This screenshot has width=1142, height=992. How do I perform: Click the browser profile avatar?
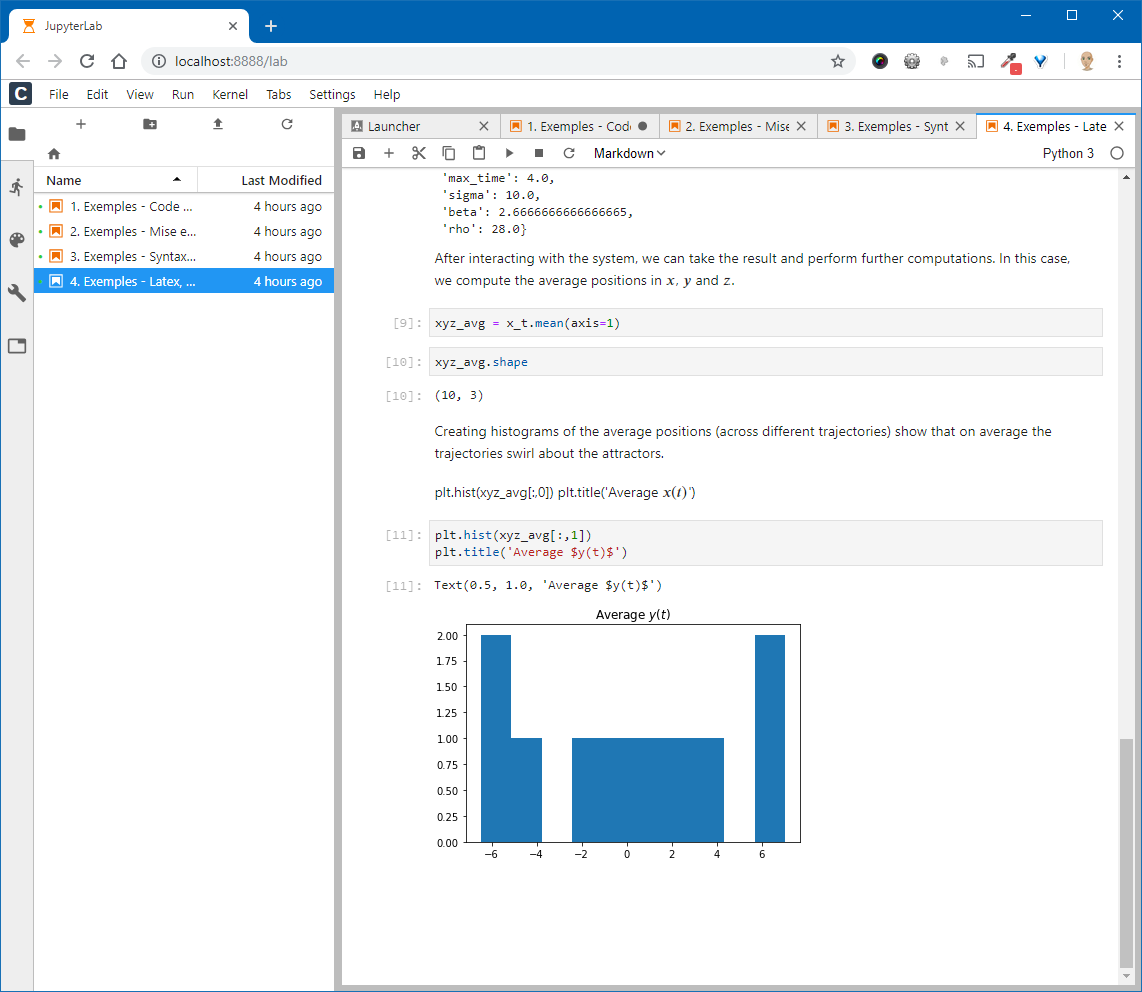coord(1087,61)
